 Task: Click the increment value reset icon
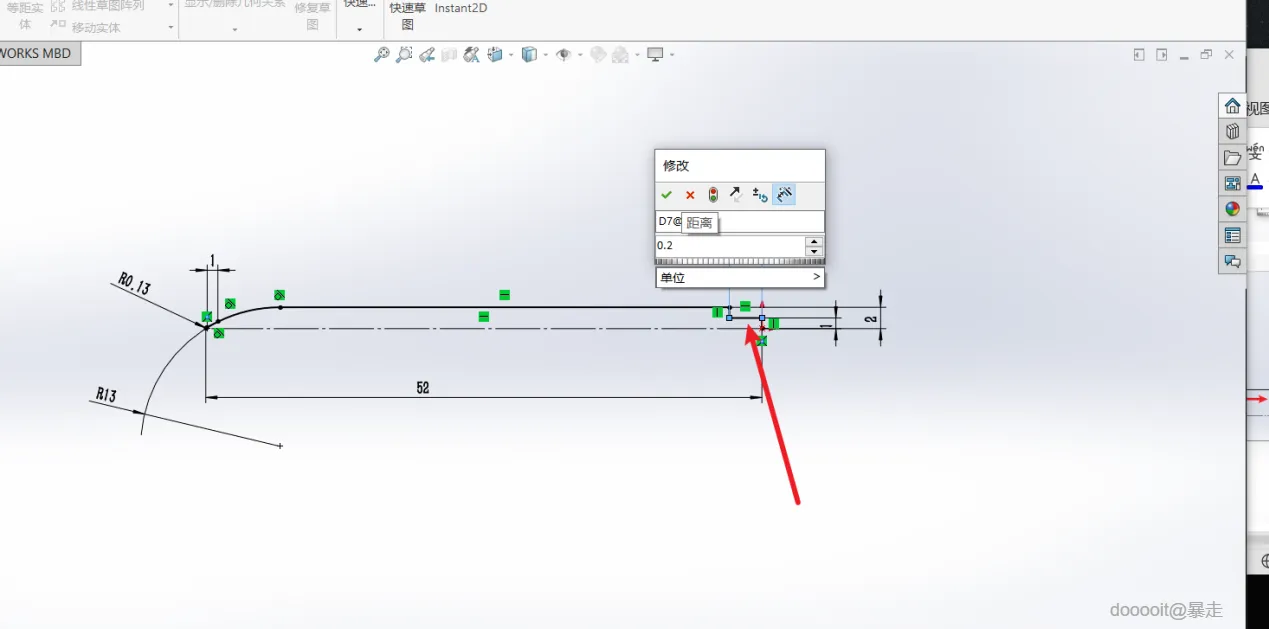(x=760, y=195)
